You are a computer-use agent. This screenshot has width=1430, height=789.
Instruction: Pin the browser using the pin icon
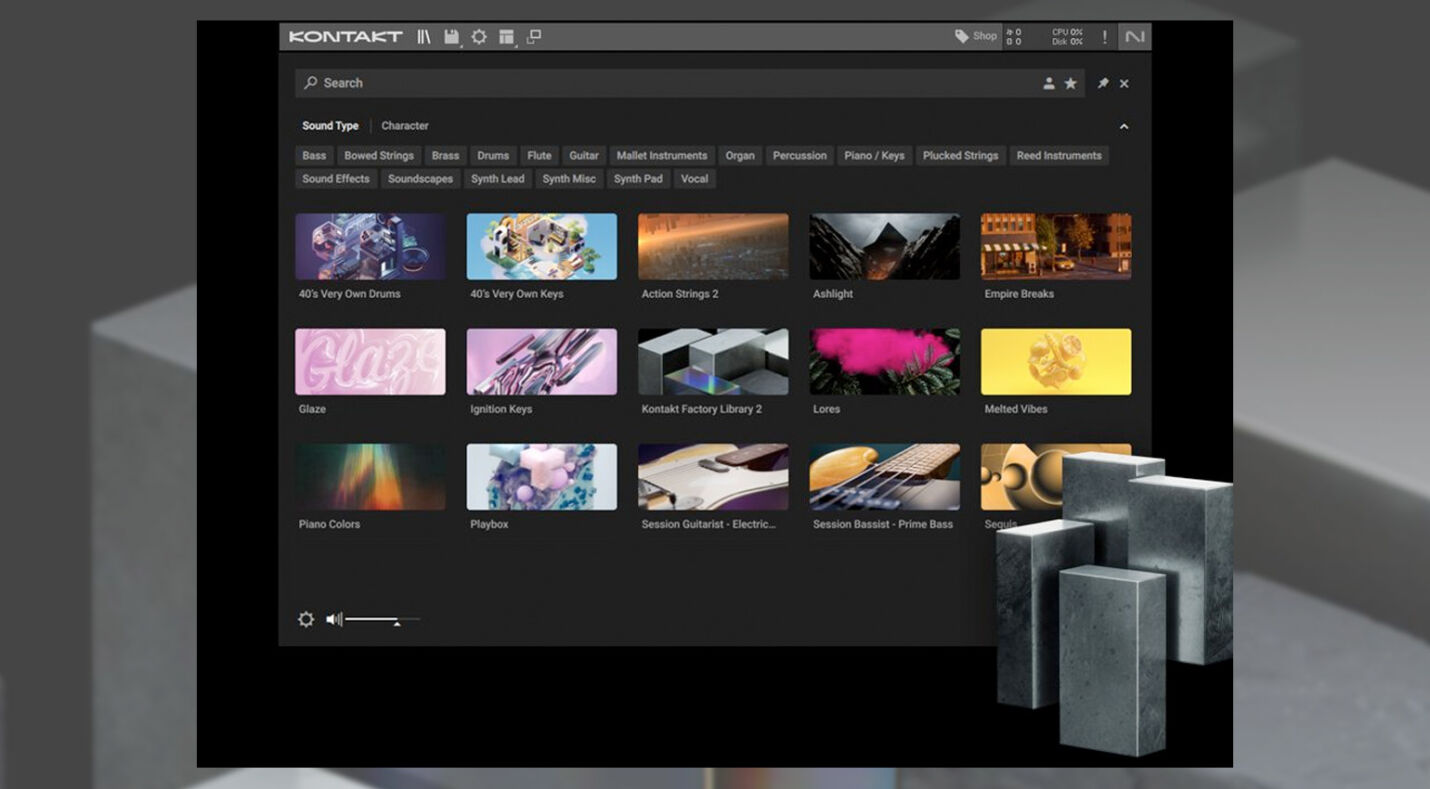[x=1103, y=83]
